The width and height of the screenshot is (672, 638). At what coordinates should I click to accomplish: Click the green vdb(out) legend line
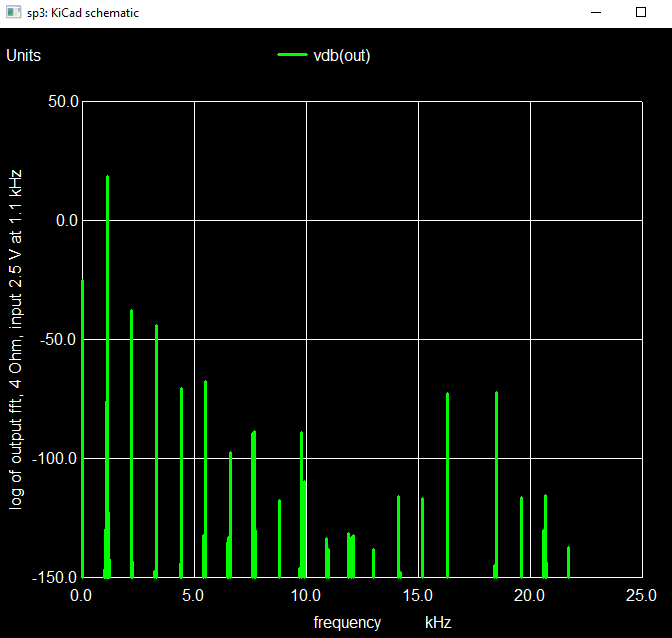[292, 55]
